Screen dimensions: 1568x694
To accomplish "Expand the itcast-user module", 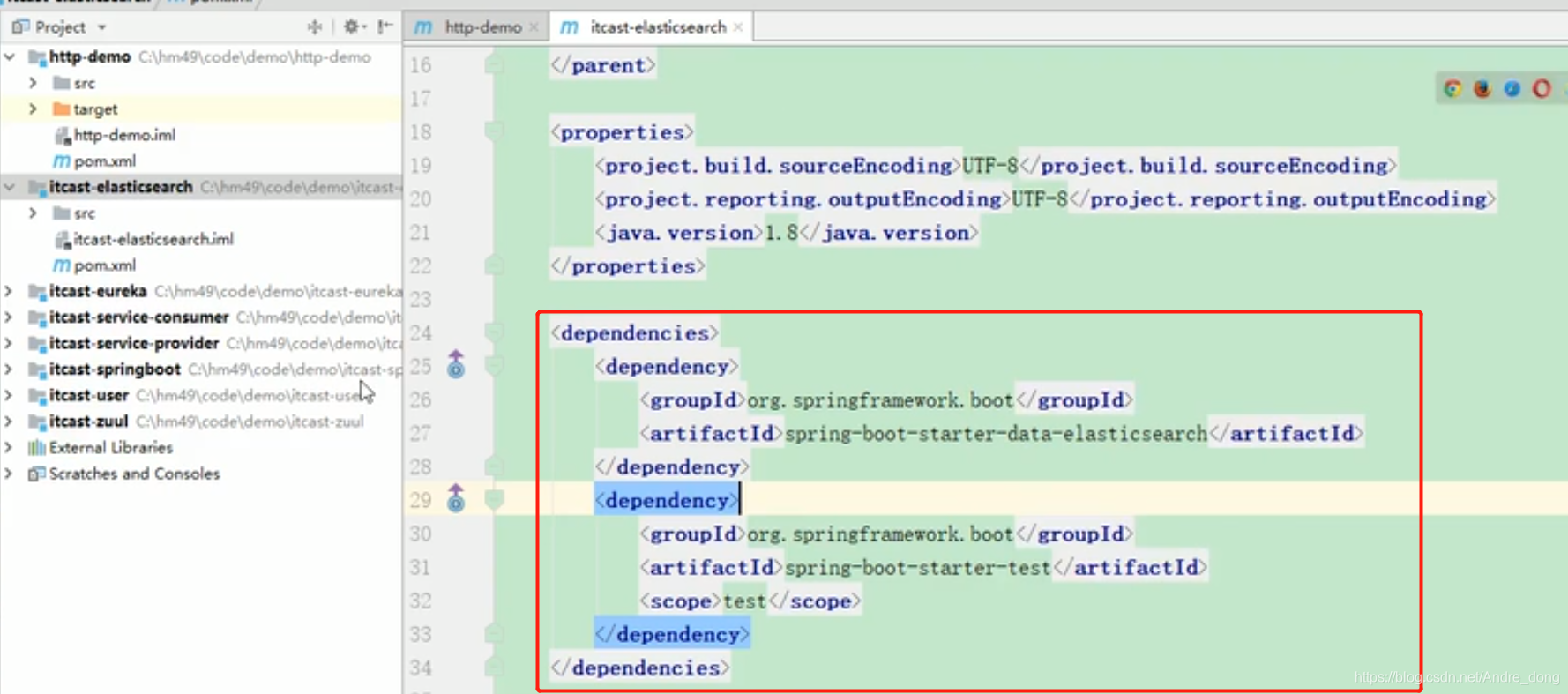I will tap(9, 395).
